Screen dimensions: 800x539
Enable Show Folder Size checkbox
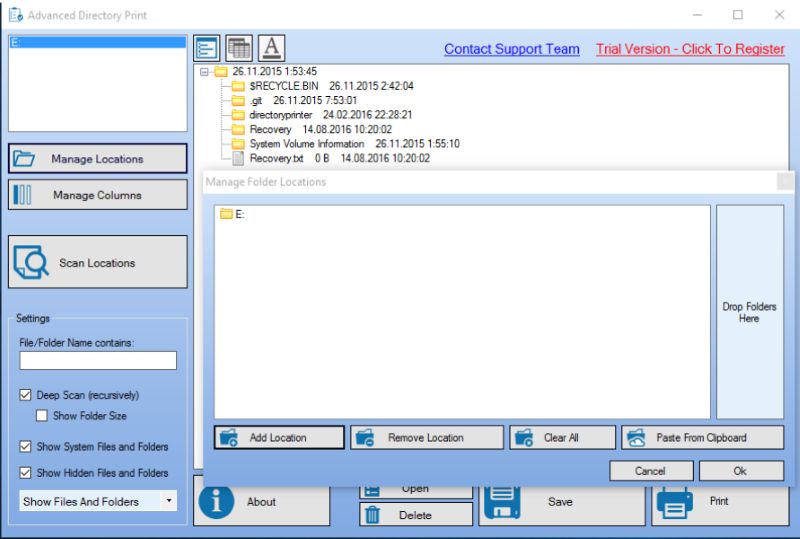coord(42,415)
